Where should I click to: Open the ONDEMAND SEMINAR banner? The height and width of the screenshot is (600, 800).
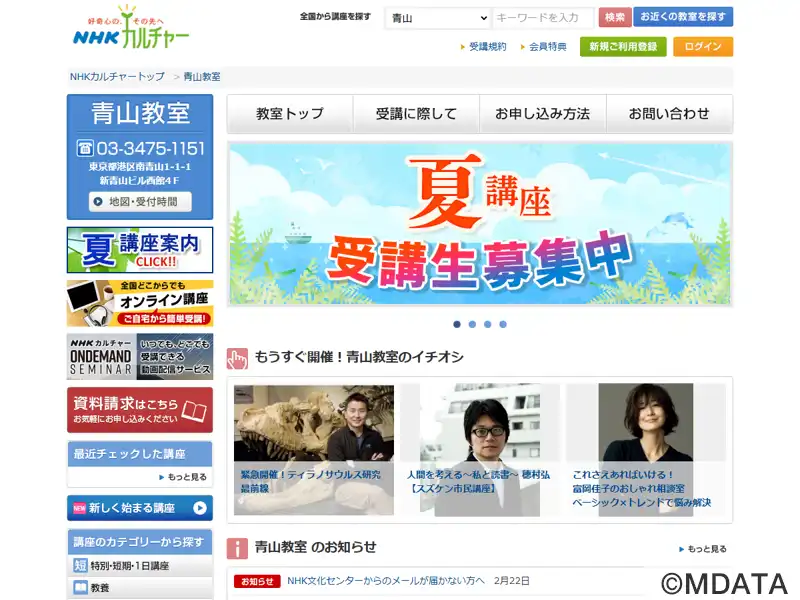[140, 357]
